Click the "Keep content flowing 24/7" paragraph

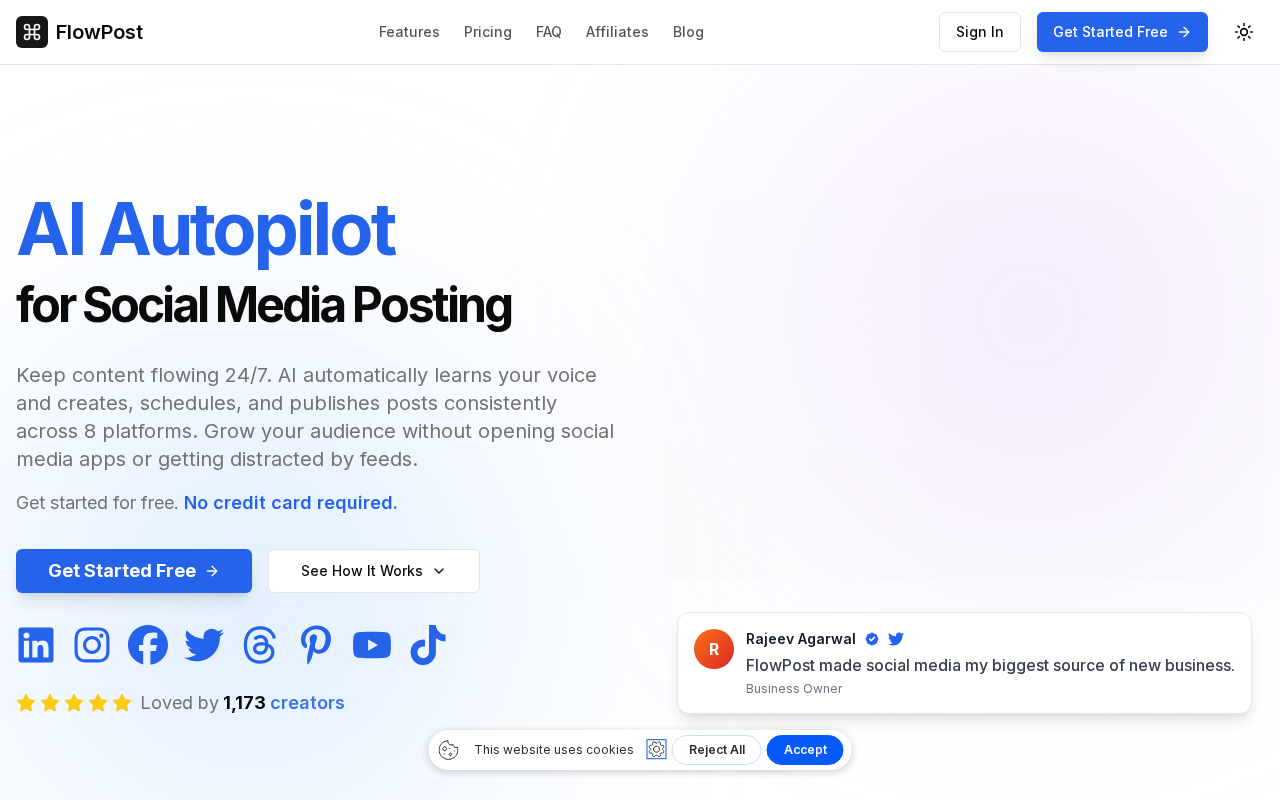point(316,417)
